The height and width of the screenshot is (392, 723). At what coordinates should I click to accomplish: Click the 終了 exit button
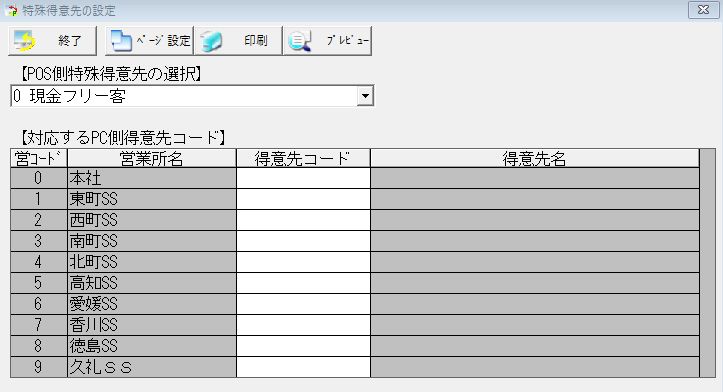[52, 41]
